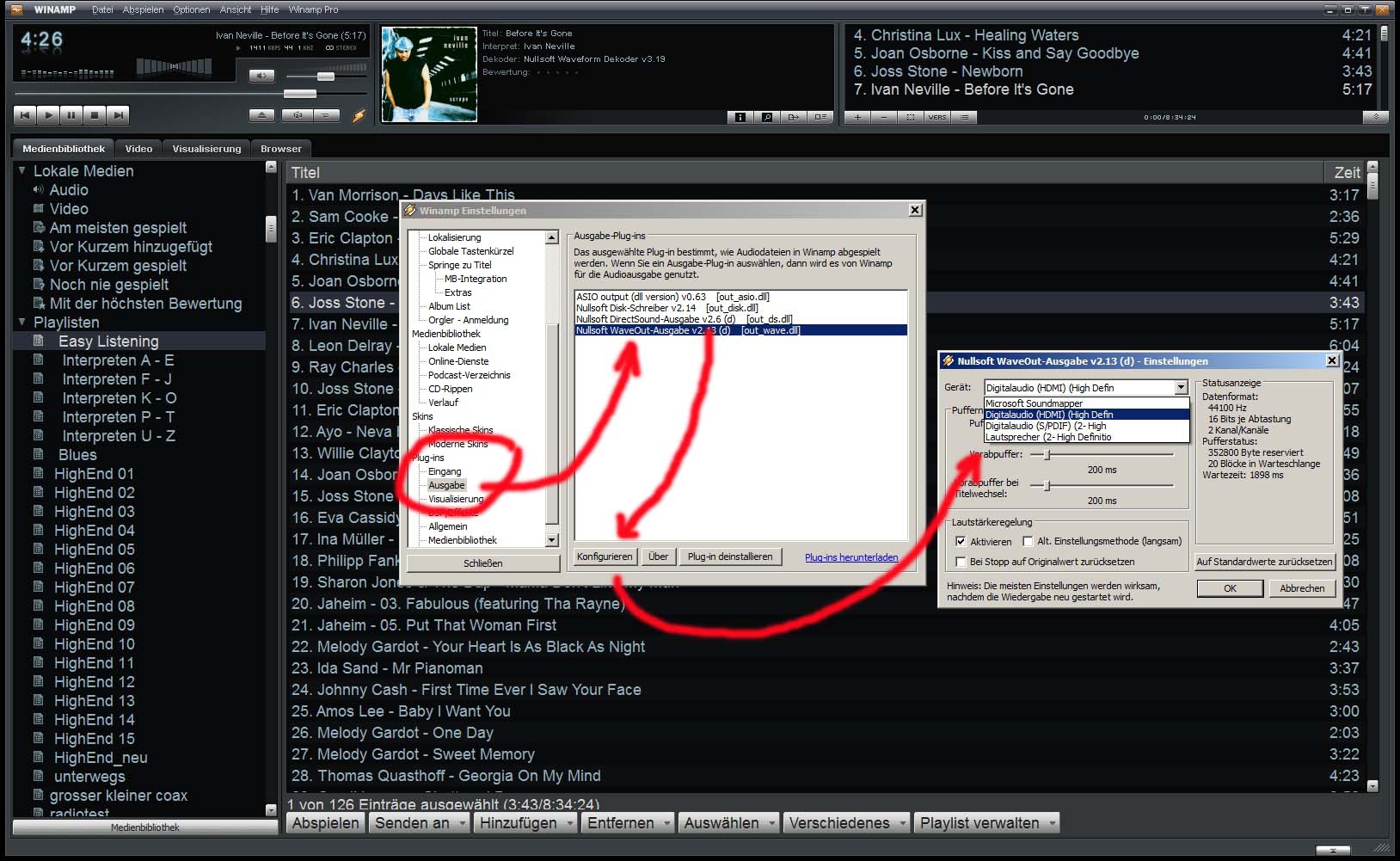Image resolution: width=1400 pixels, height=861 pixels.
Task: Open the Gerät device dropdown arrow
Action: coord(1181,388)
